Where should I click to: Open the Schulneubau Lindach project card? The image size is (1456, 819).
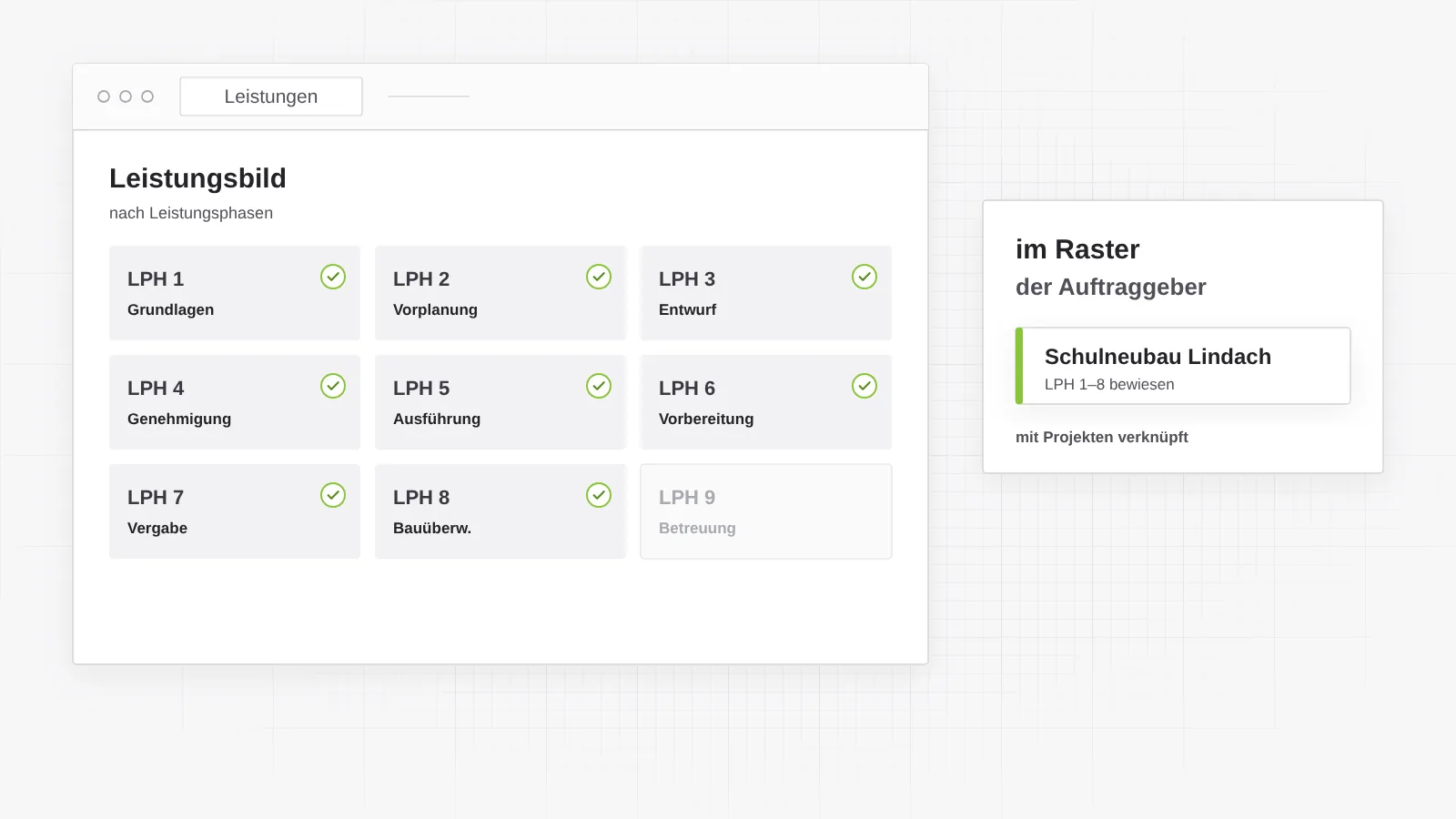[x=1183, y=366]
